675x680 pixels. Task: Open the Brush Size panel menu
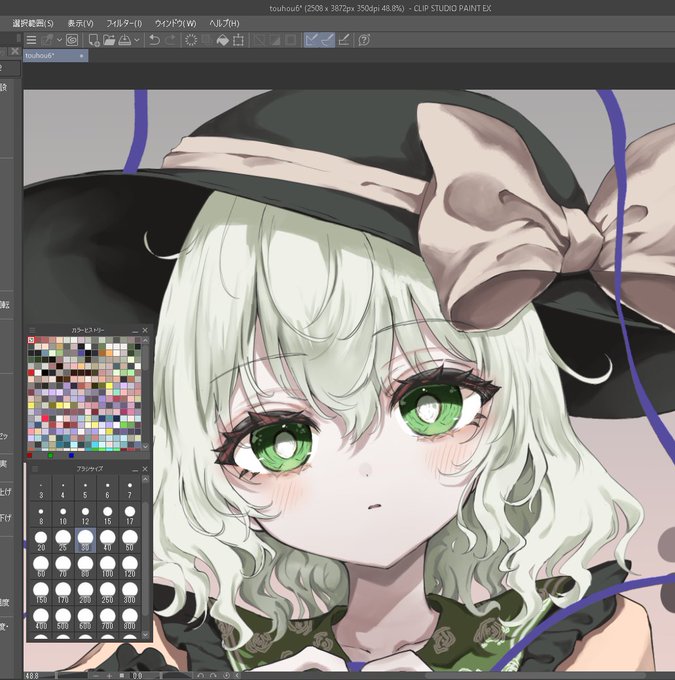coord(35,469)
